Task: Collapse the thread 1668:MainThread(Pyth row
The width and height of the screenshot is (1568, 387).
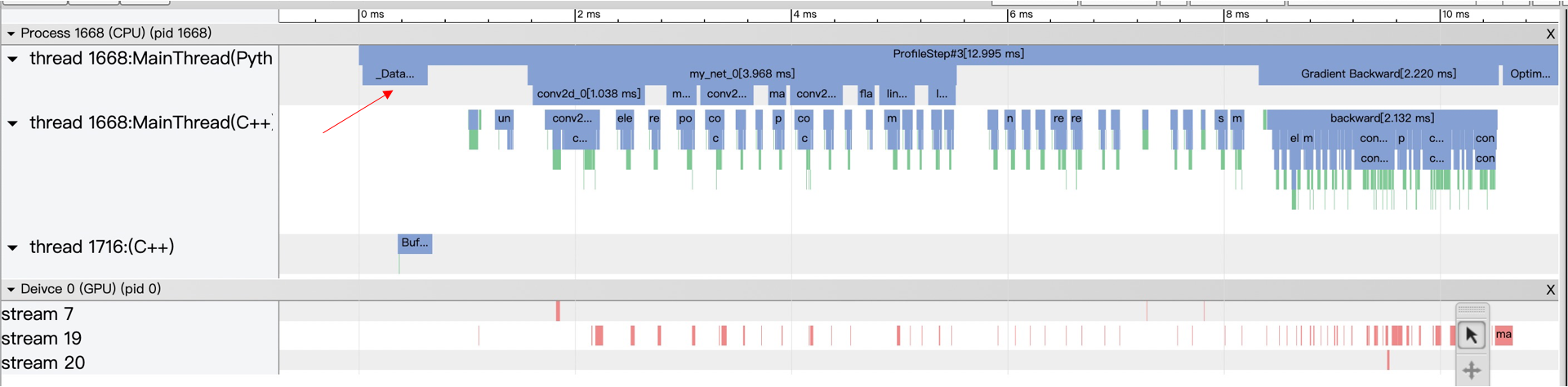Action: (12, 59)
